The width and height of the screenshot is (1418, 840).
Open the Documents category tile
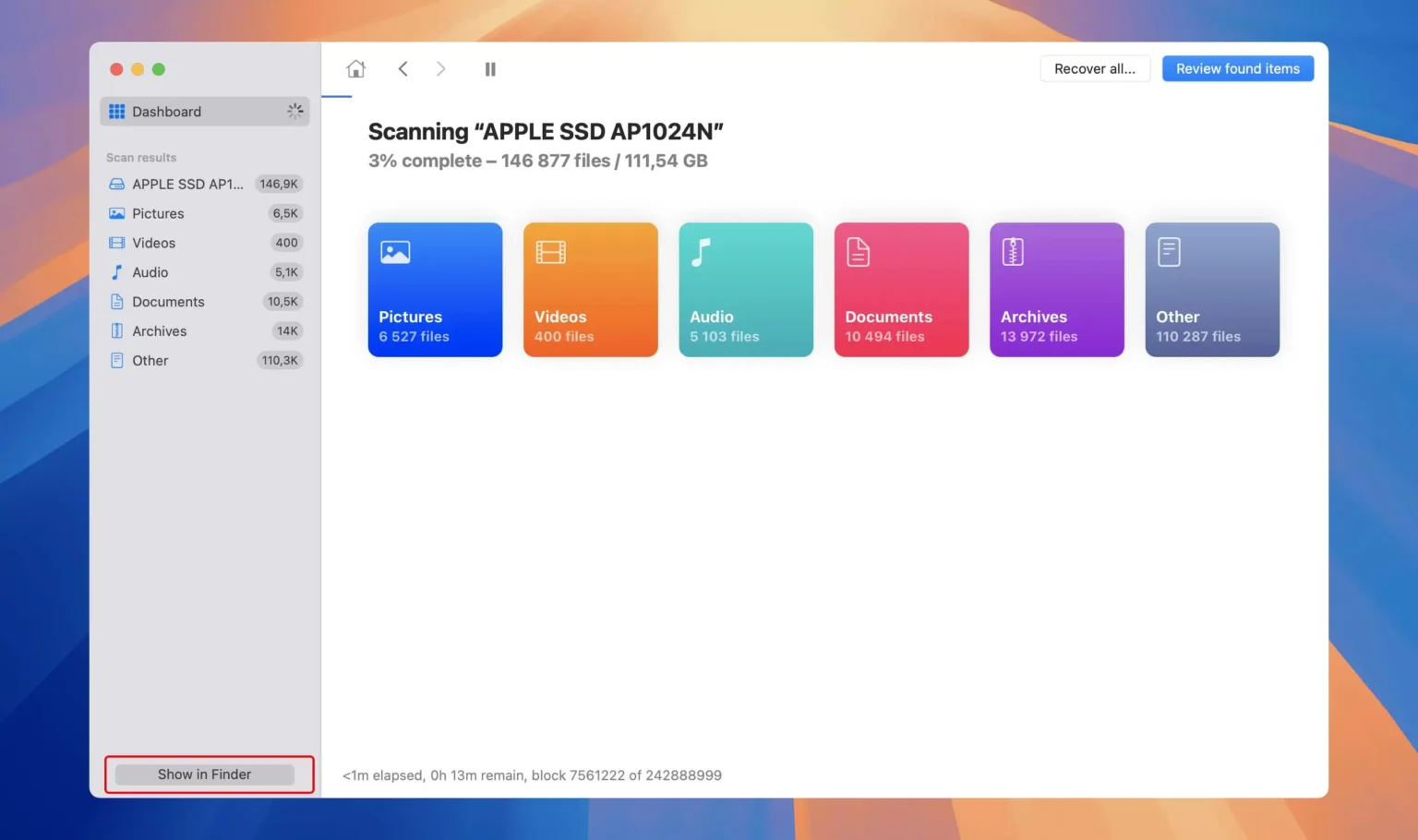click(901, 290)
